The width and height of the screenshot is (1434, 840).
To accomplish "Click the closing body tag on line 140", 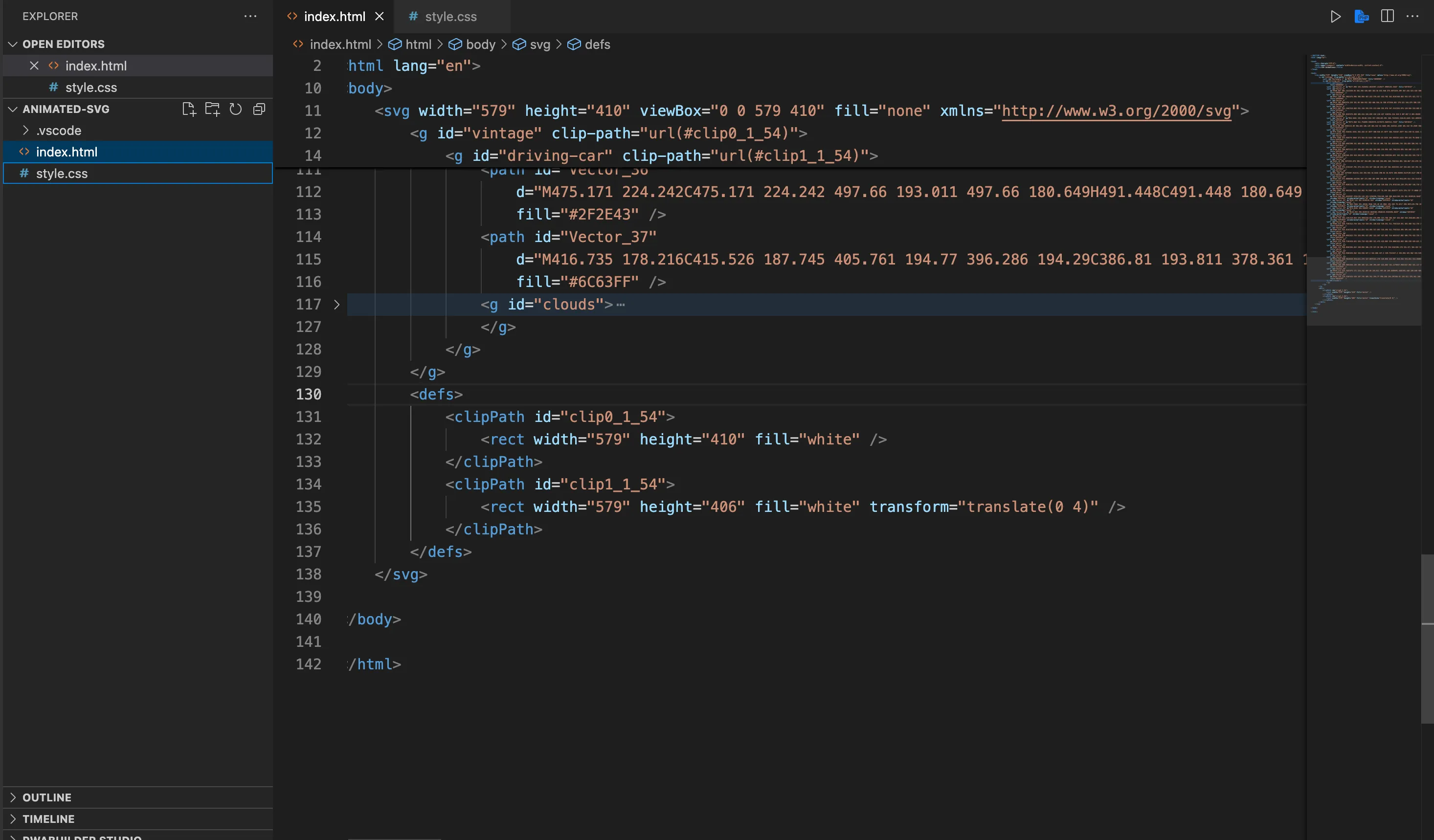I will coord(375,619).
